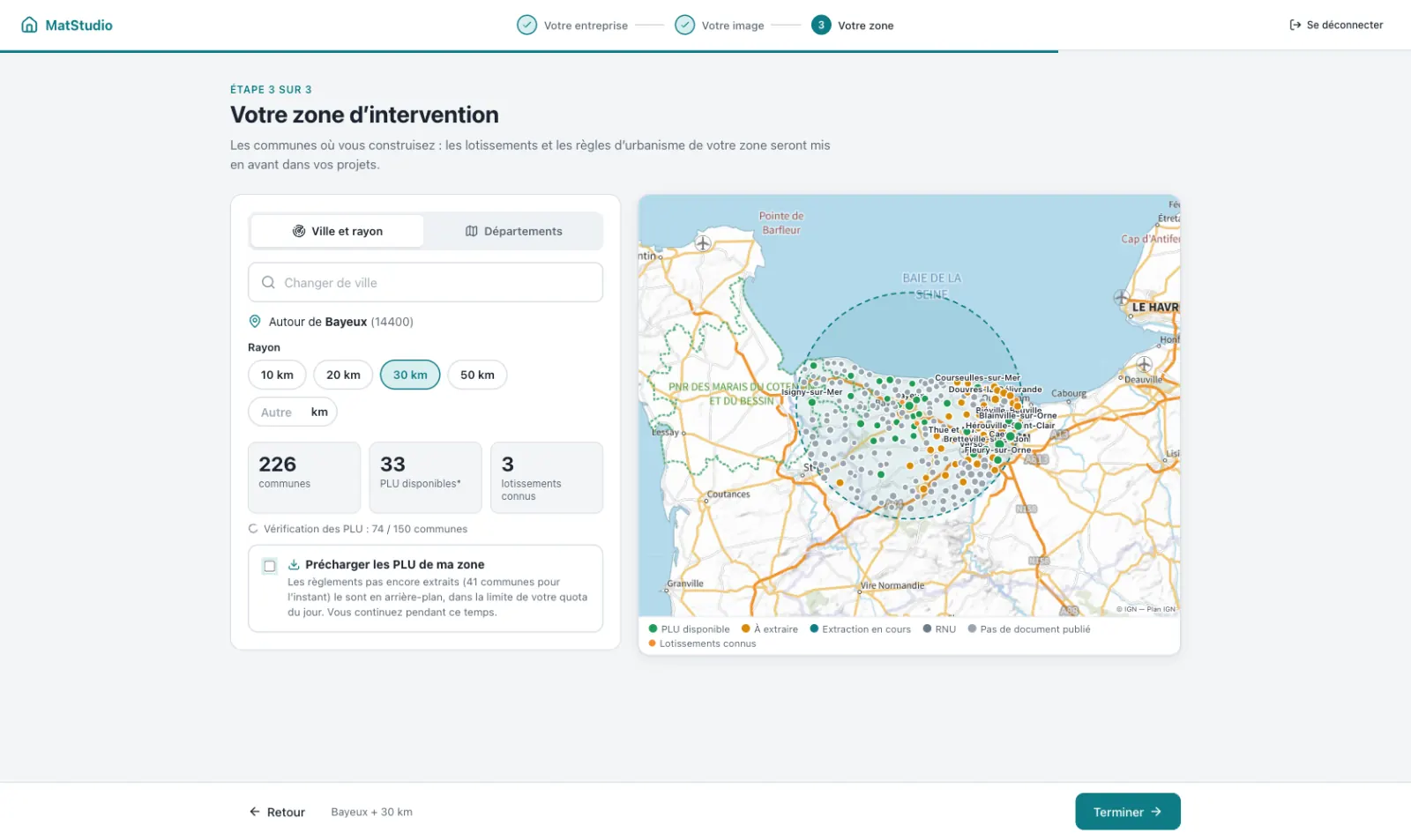Switch to the Ville et rayon tab

pyautogui.click(x=337, y=231)
